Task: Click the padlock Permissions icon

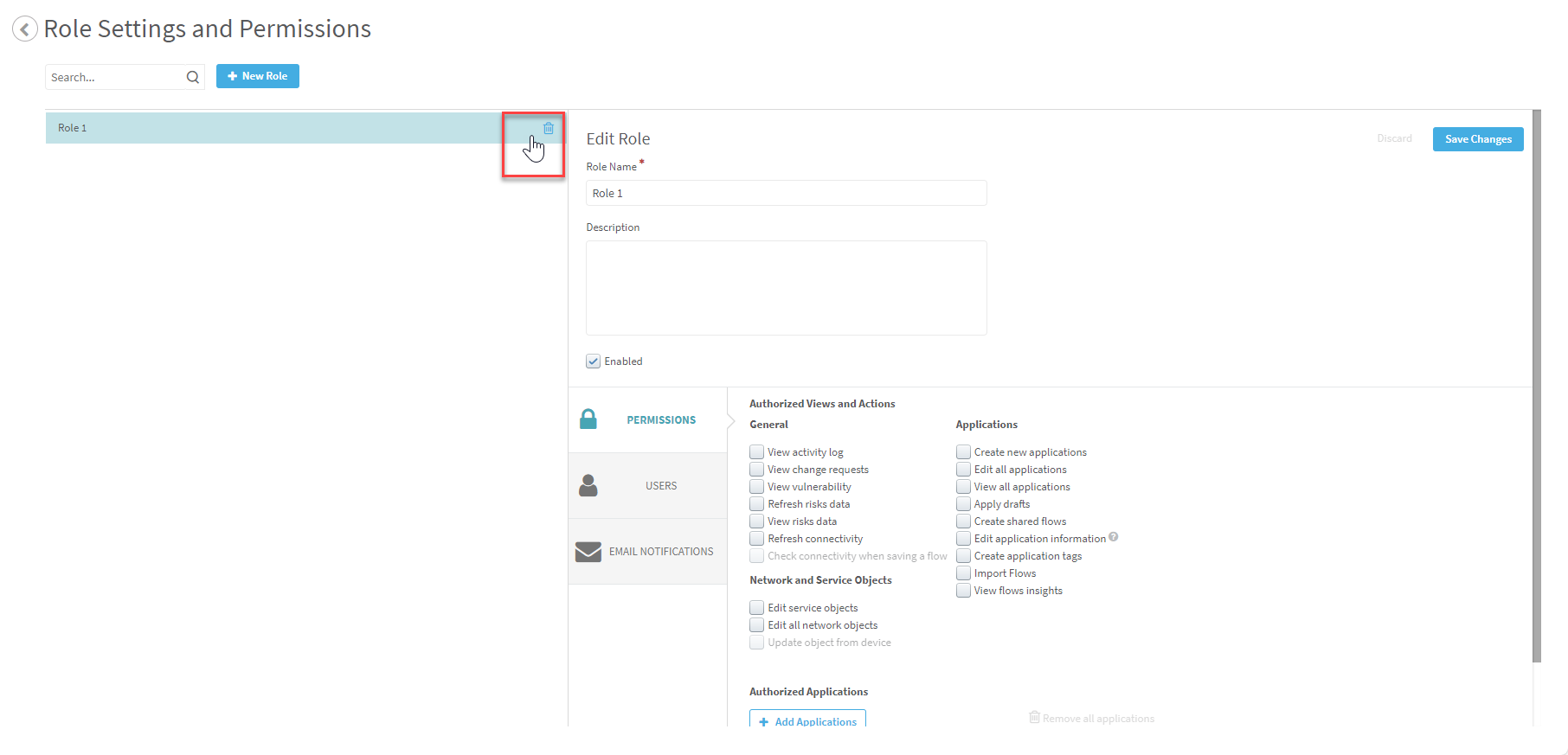Action: coord(588,419)
